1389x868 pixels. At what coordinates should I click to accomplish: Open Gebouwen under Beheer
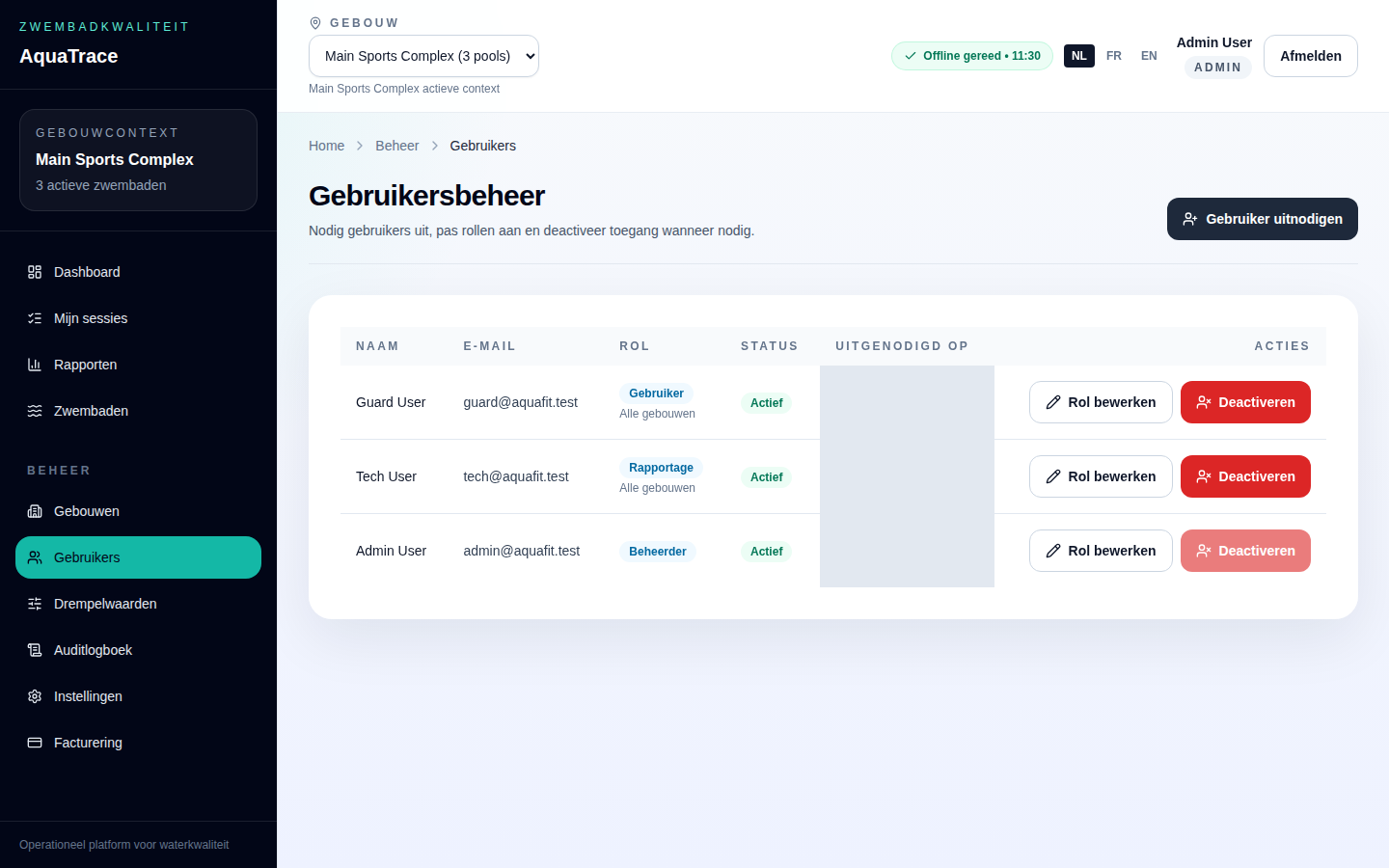138,511
